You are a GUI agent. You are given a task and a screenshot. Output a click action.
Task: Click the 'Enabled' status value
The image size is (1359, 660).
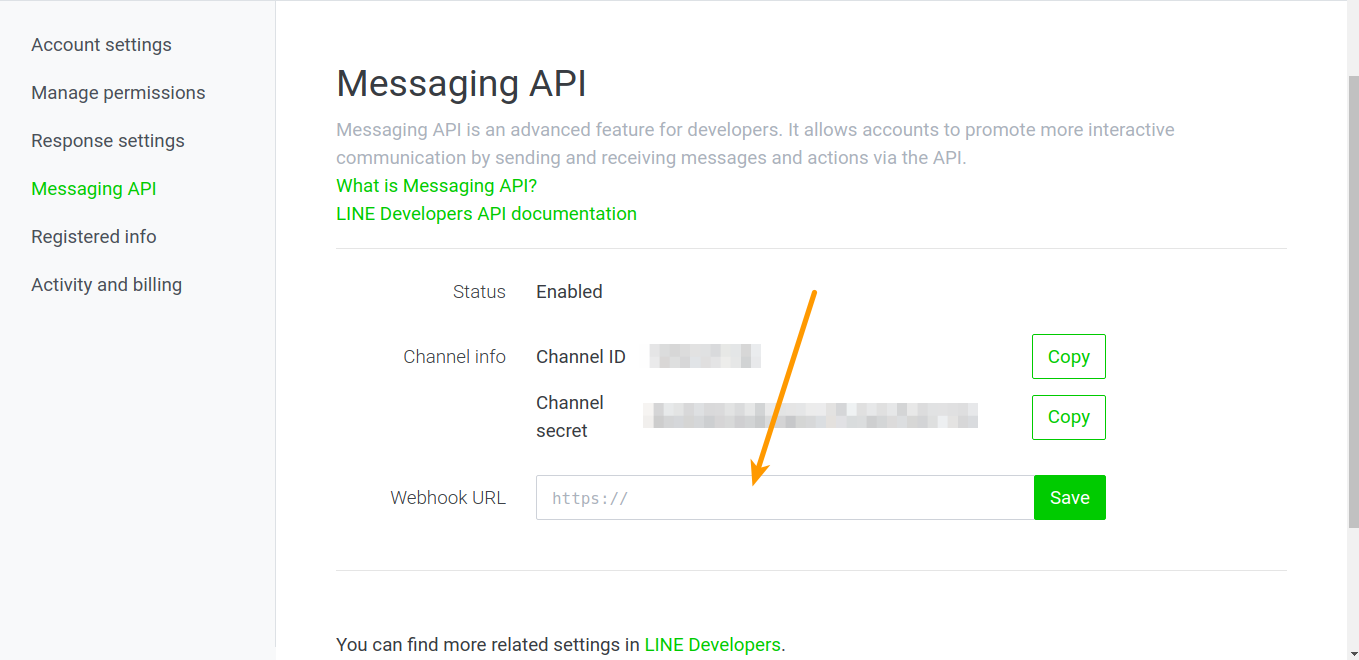tap(569, 292)
